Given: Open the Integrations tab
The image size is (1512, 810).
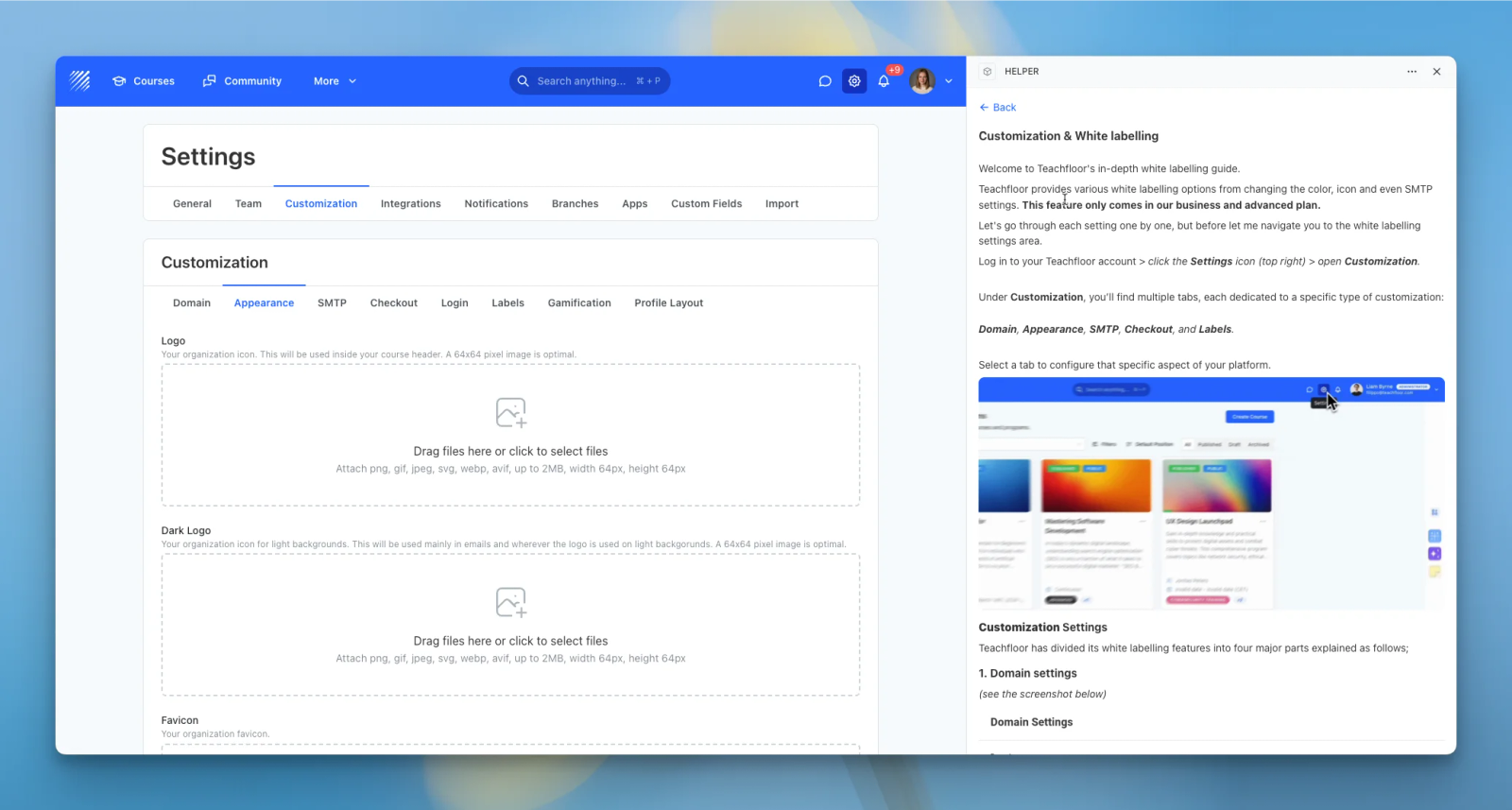Looking at the screenshot, I should pos(411,204).
